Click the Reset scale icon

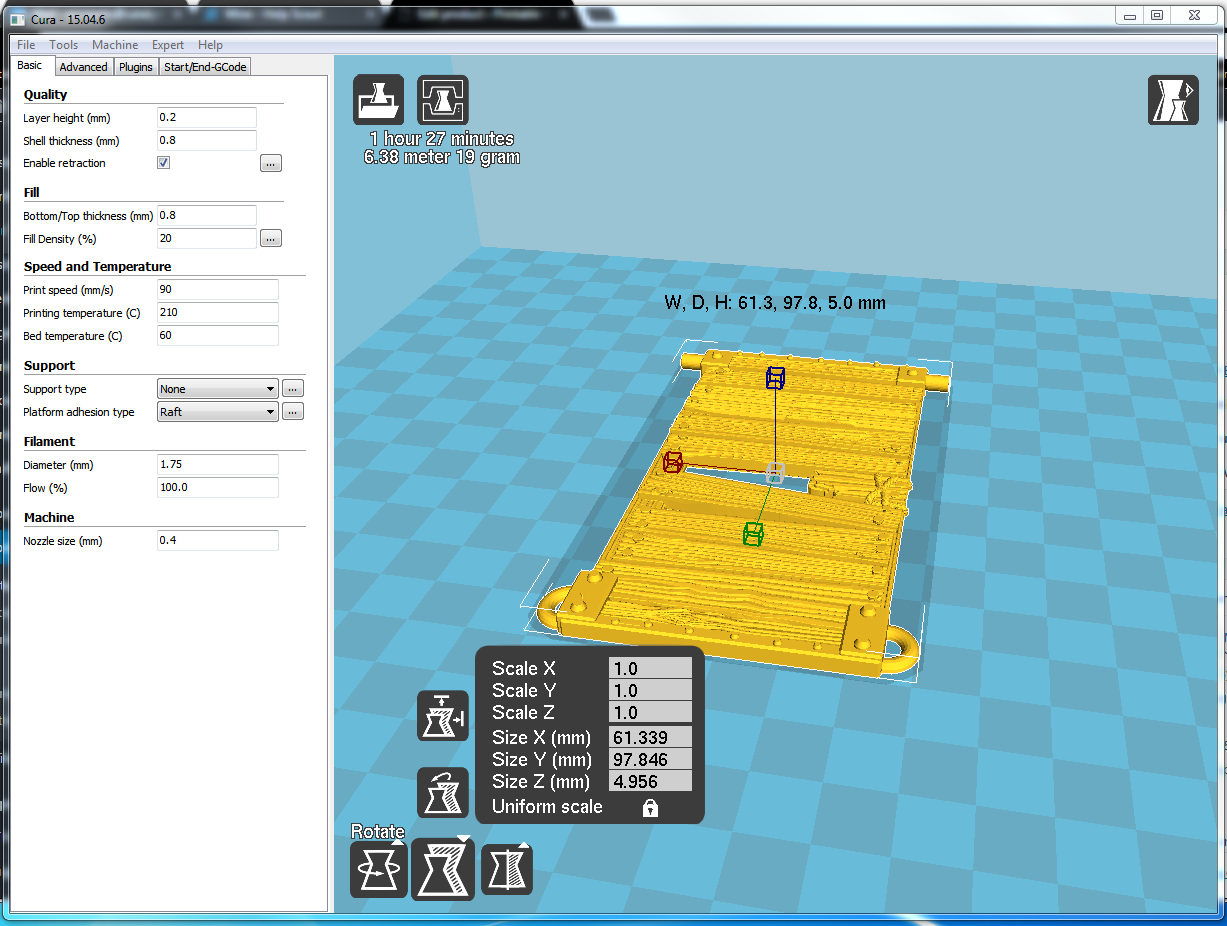click(x=442, y=793)
